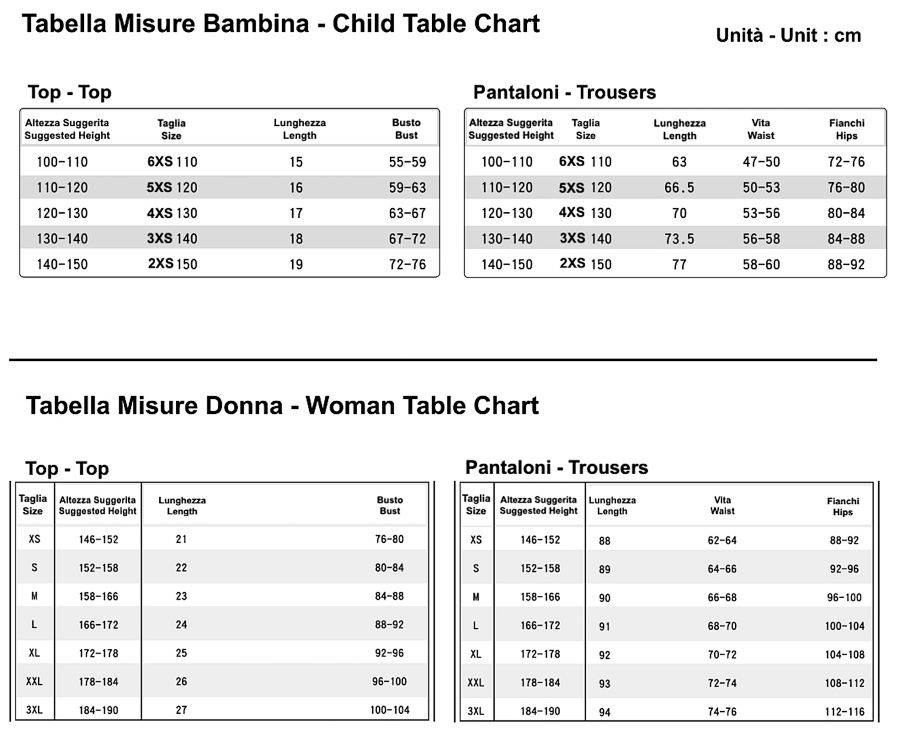
Task: Click the child Pantaloni - Trousers heading
Action: point(564,92)
